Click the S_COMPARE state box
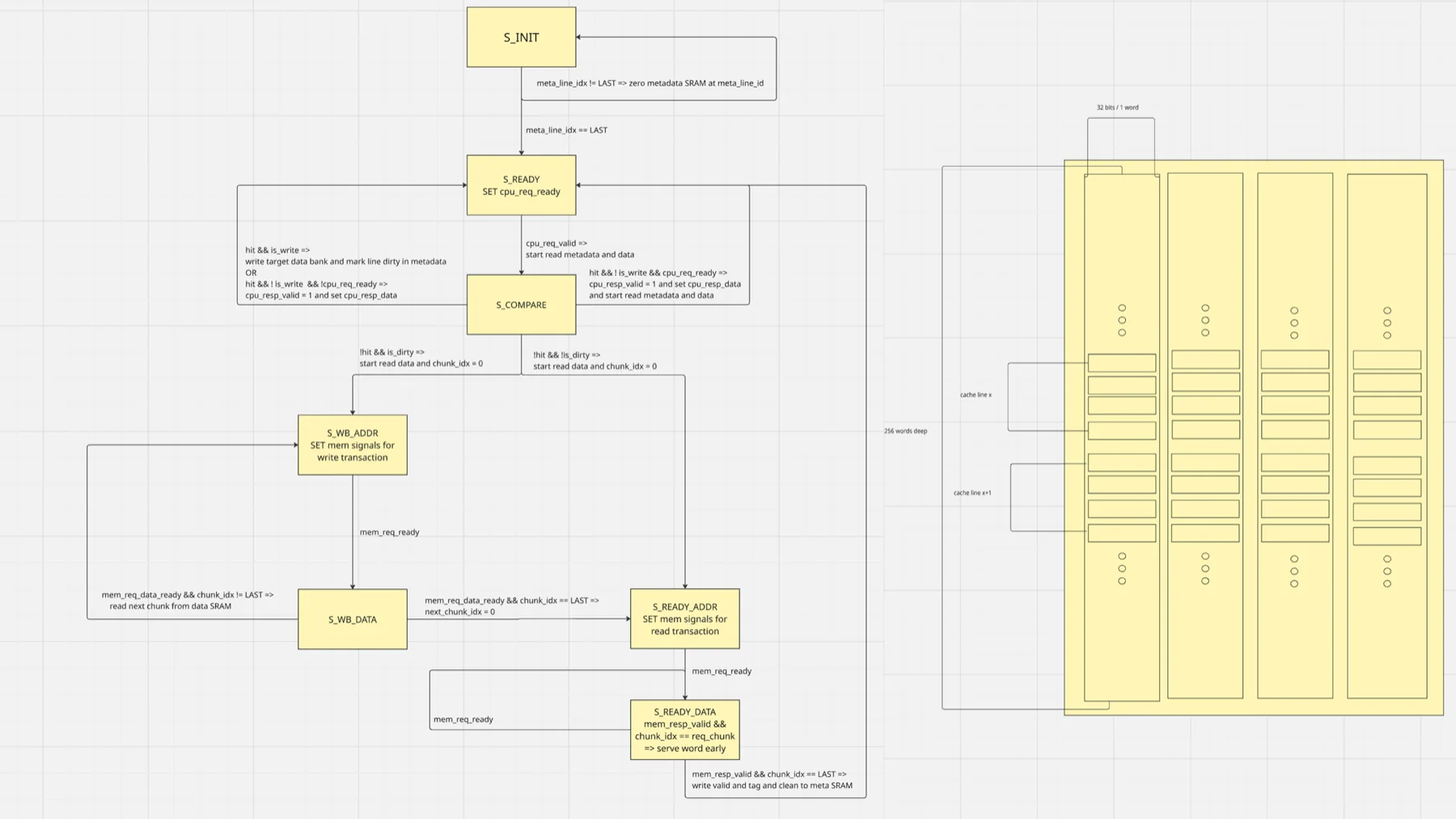 [521, 304]
